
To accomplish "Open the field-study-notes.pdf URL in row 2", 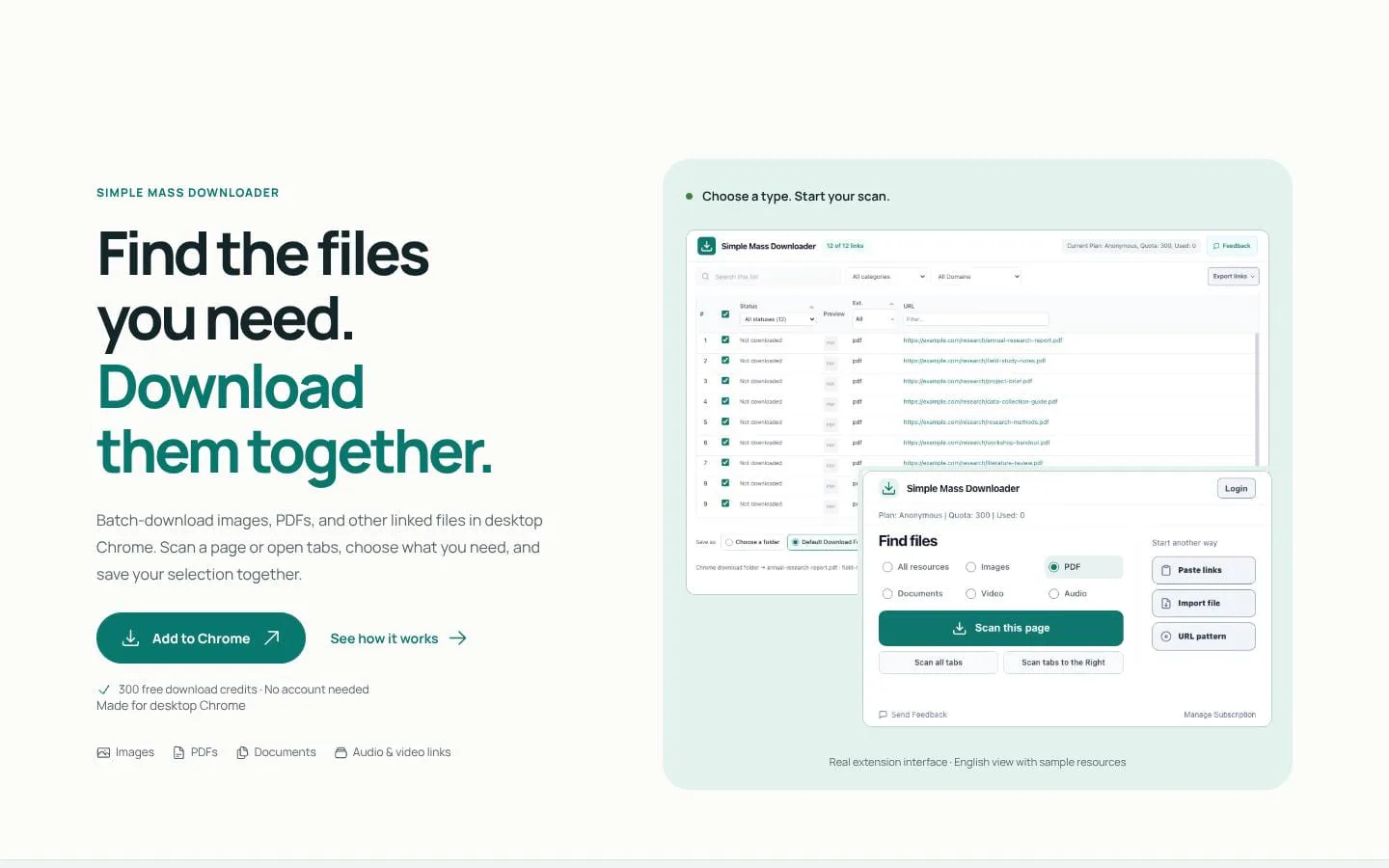I will [x=974, y=361].
